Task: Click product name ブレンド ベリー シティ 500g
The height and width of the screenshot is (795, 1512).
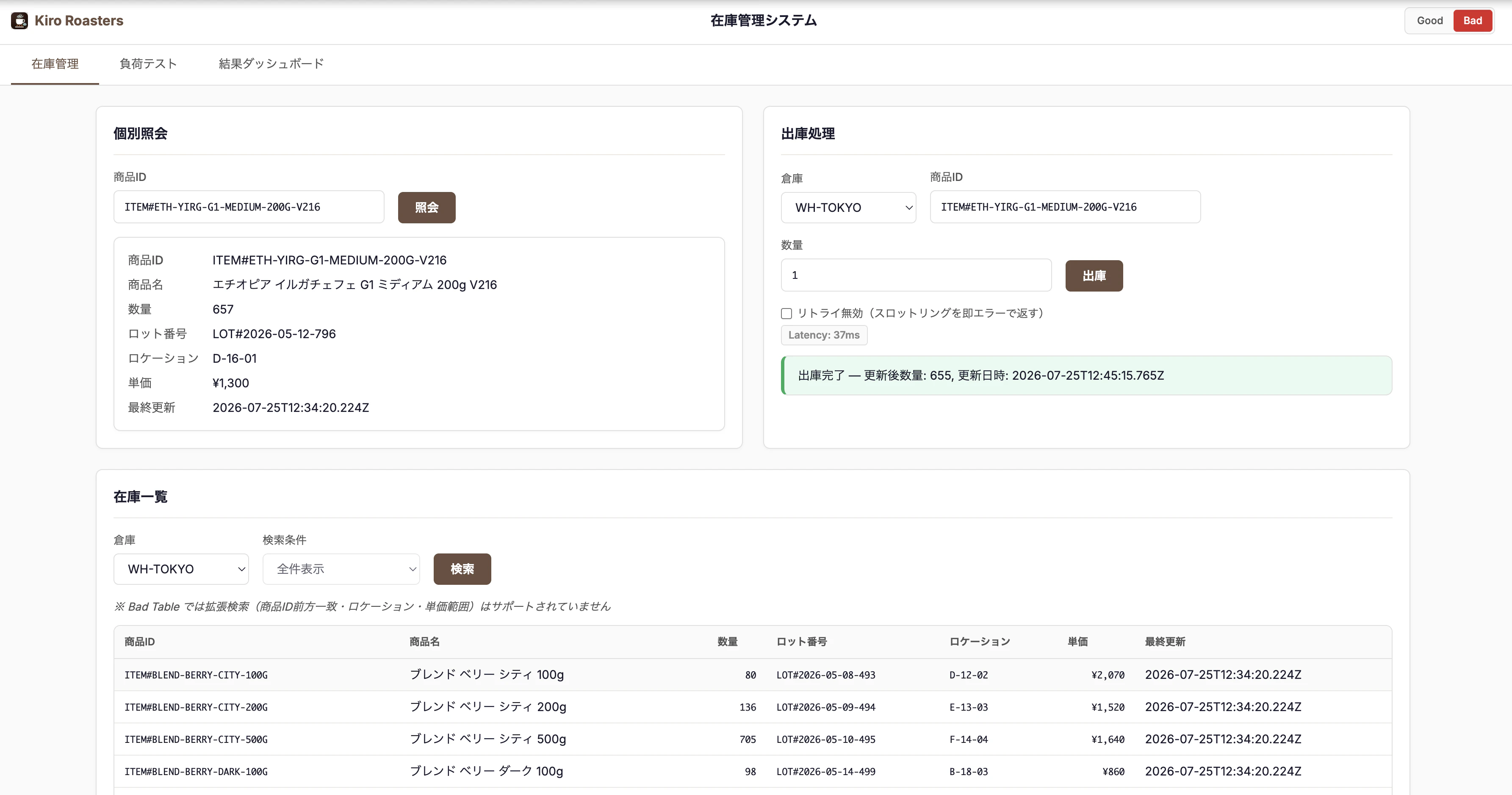Action: tap(488, 739)
